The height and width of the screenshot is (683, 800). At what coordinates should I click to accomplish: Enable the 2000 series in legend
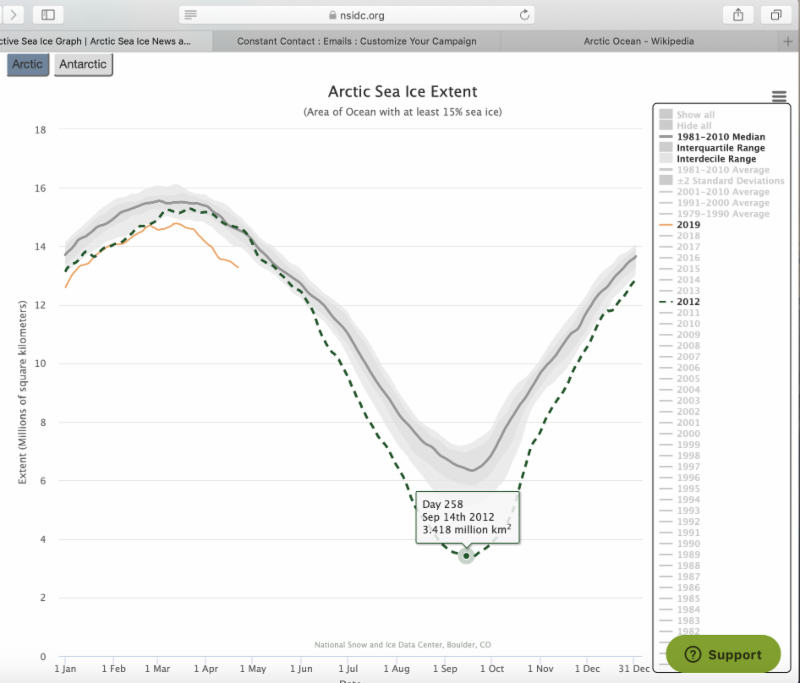(680, 434)
